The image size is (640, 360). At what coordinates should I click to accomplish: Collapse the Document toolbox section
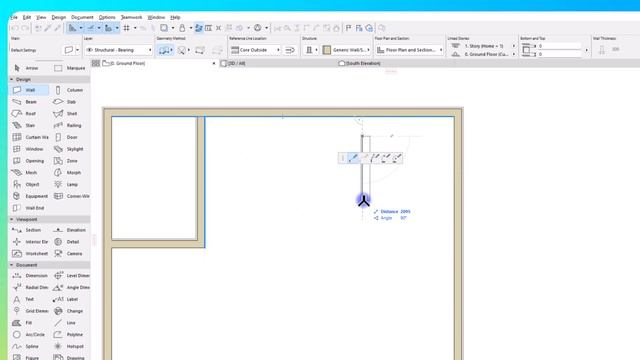(12, 265)
